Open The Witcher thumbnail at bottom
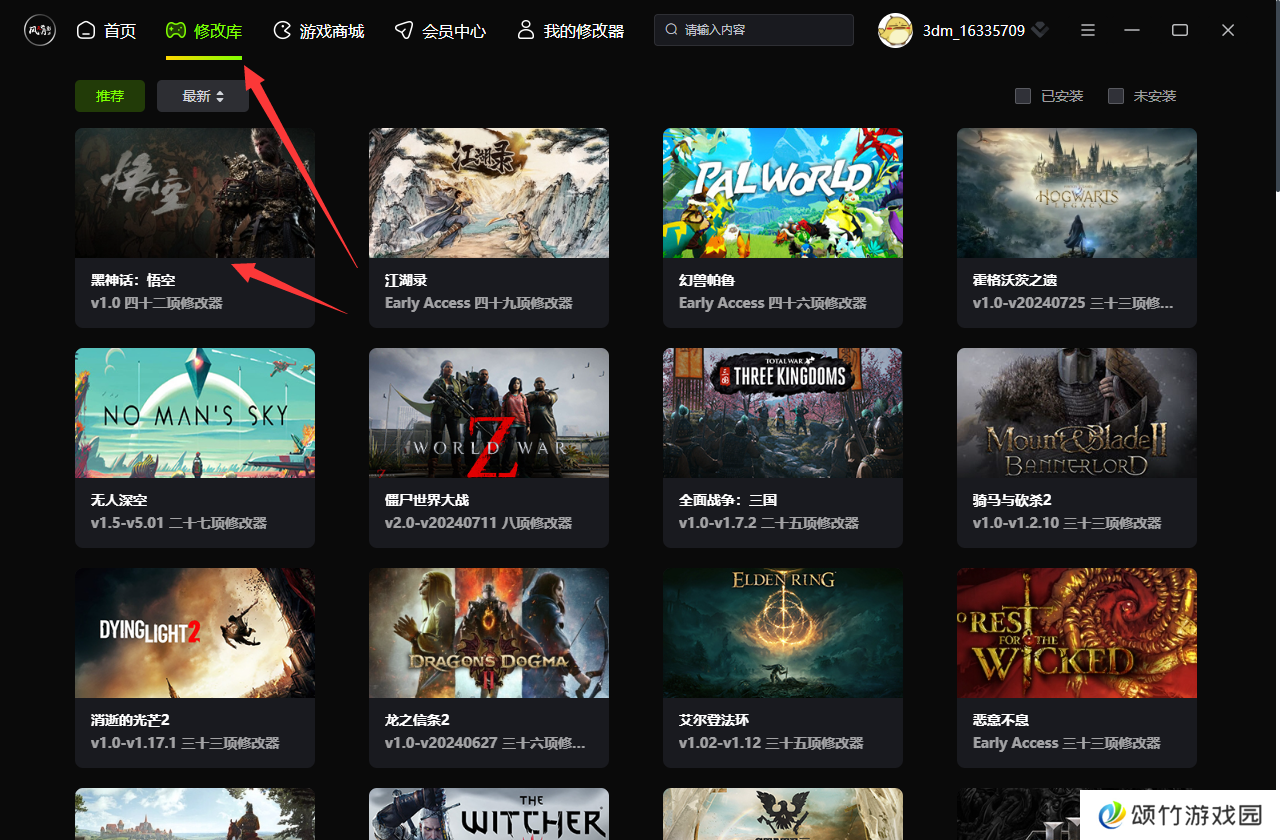 click(x=489, y=814)
